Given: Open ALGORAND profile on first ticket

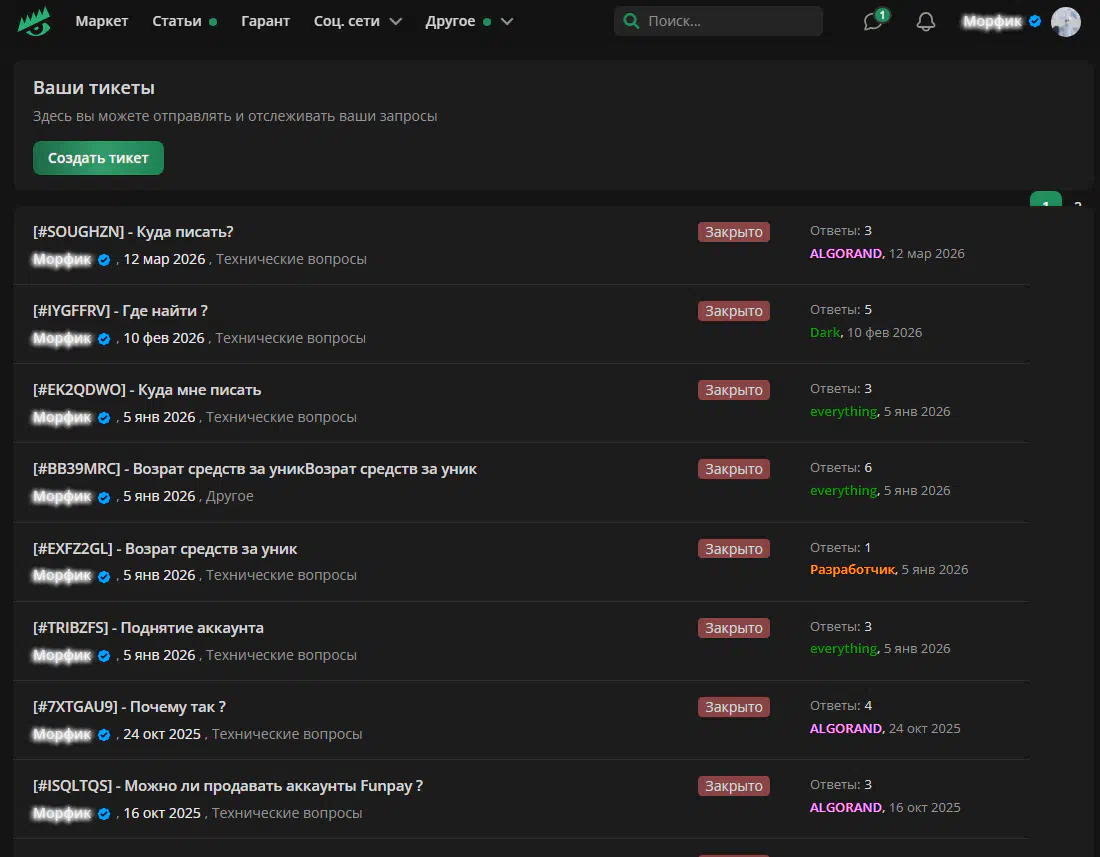Looking at the screenshot, I should (x=846, y=254).
